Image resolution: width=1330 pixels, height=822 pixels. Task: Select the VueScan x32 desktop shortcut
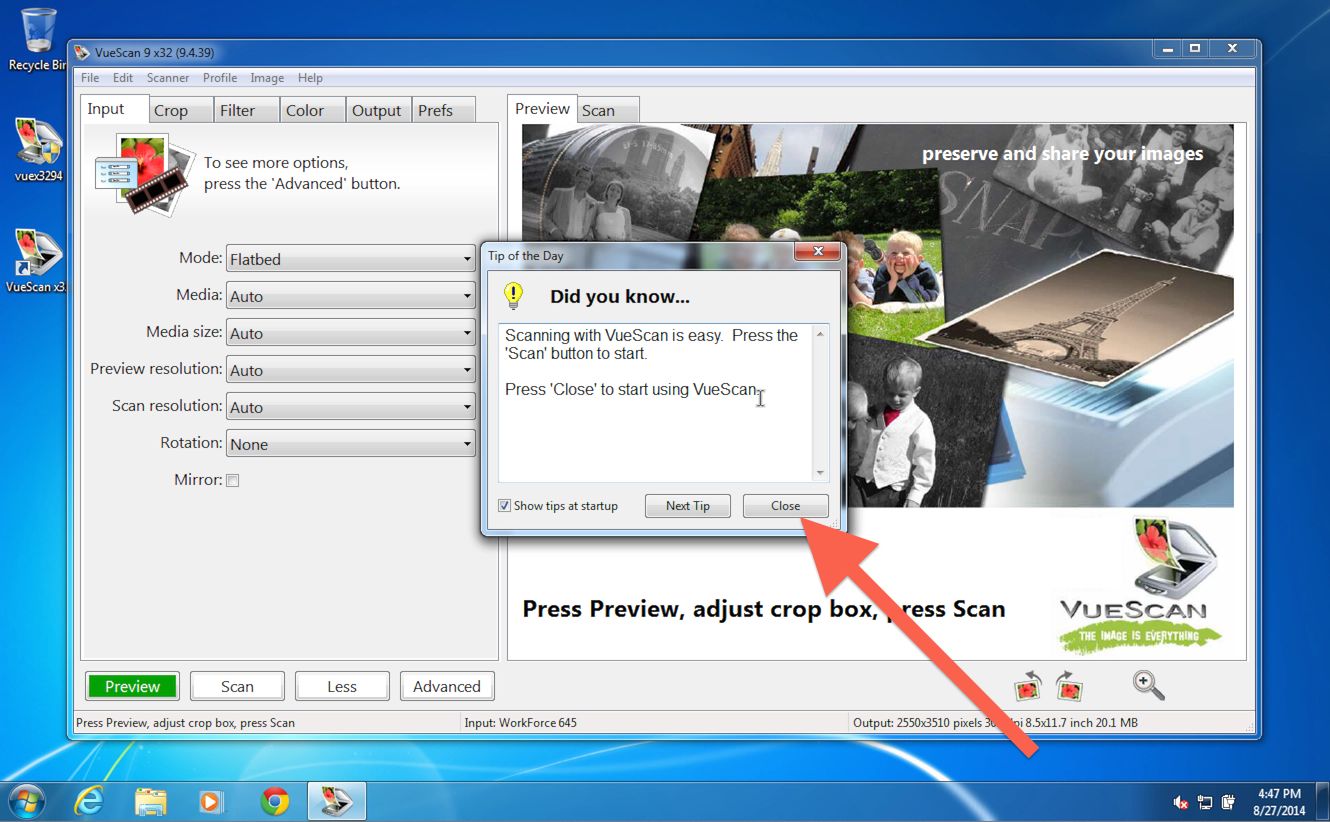37,260
